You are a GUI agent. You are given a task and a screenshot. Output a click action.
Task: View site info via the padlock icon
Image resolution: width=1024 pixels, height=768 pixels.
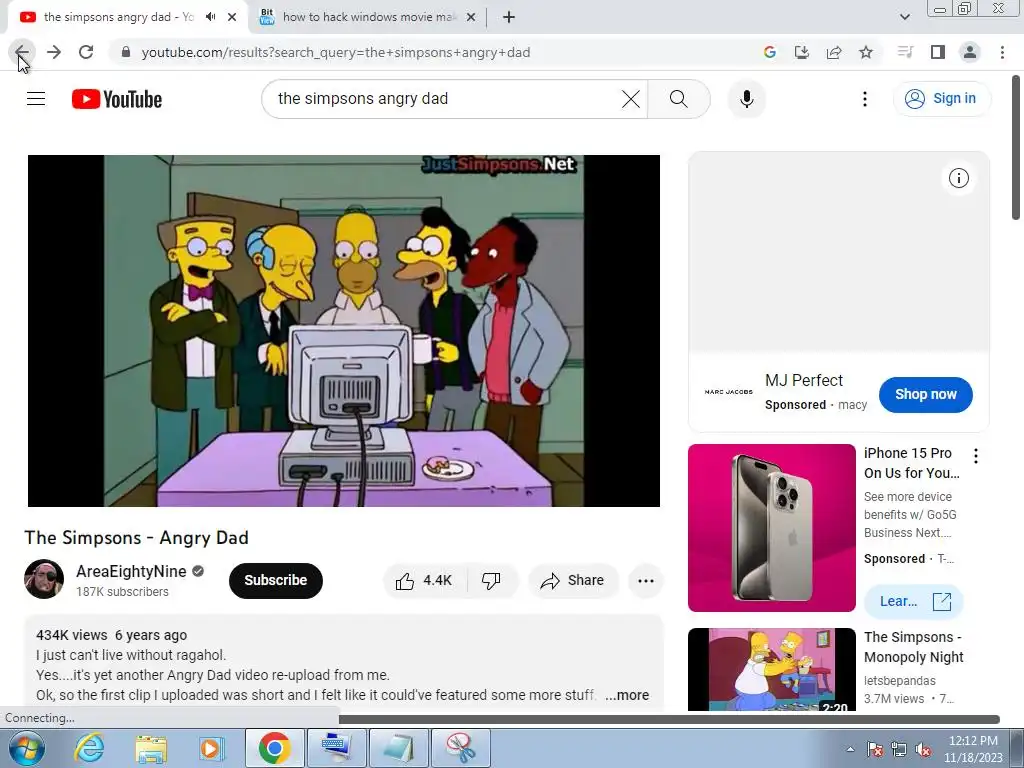(x=126, y=52)
